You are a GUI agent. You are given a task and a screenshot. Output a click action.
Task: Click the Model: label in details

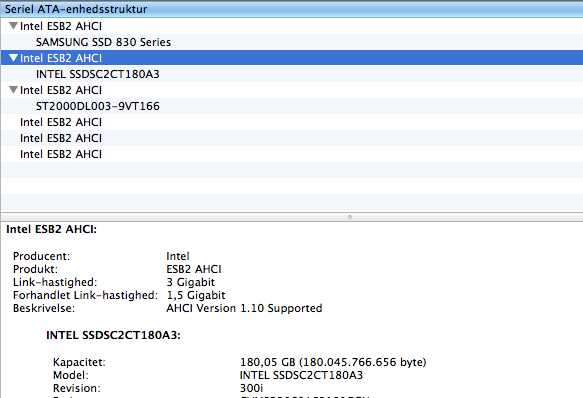(71, 375)
